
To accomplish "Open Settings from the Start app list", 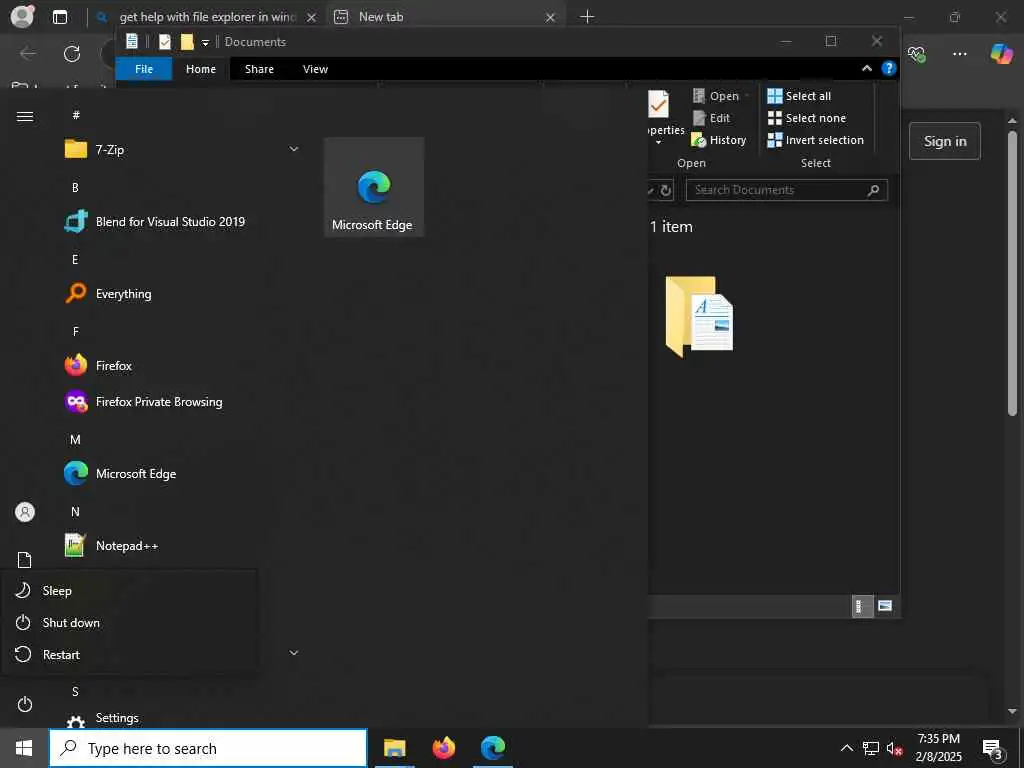I will [182, 718].
